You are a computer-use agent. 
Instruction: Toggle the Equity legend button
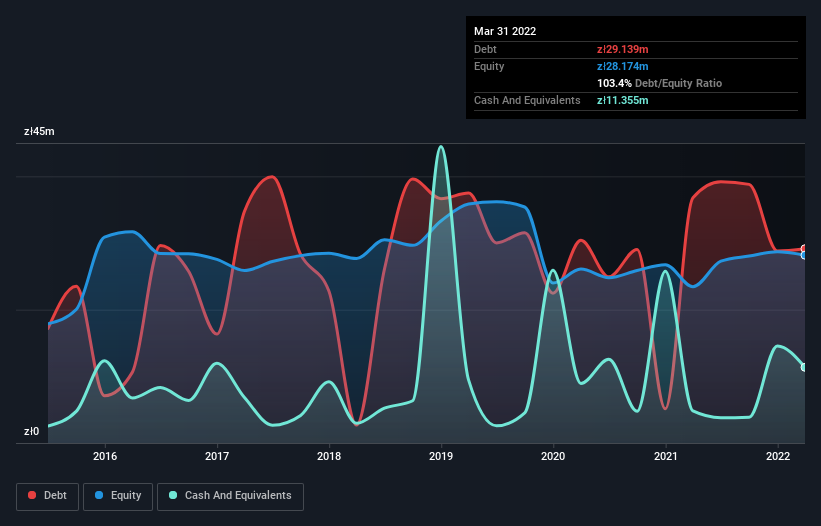(x=118, y=496)
